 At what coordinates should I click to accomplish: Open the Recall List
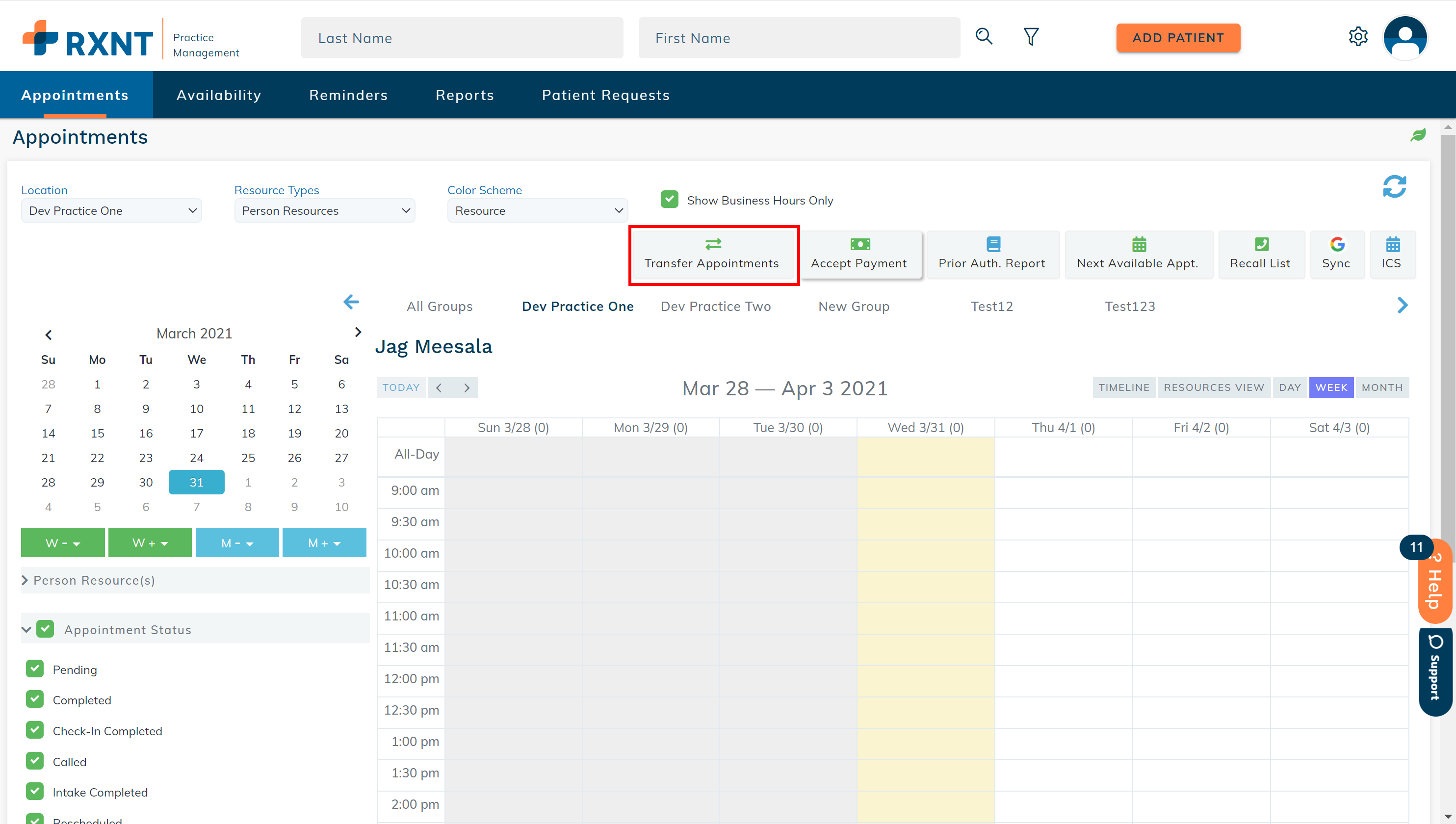(x=1261, y=254)
